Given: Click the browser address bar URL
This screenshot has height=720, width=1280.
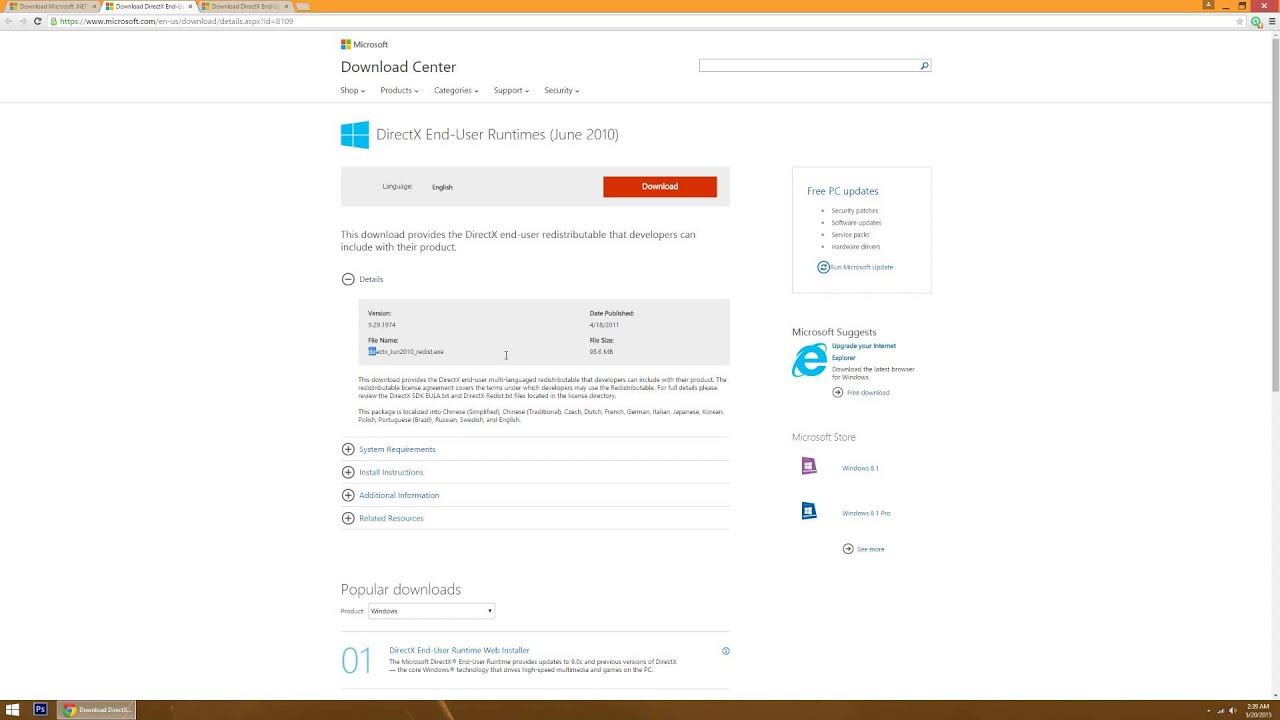Looking at the screenshot, I should [176, 21].
